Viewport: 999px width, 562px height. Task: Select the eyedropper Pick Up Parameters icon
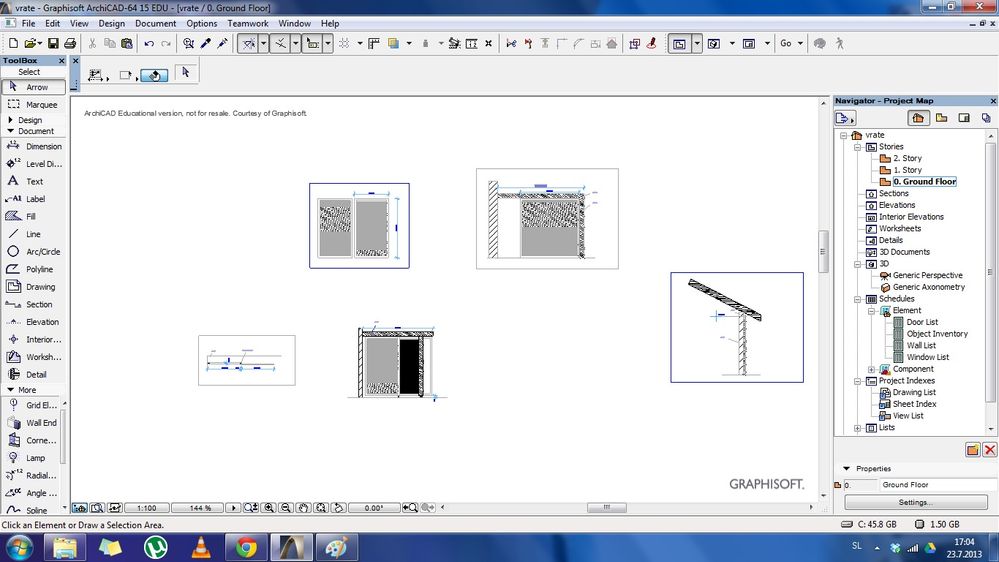tap(206, 43)
